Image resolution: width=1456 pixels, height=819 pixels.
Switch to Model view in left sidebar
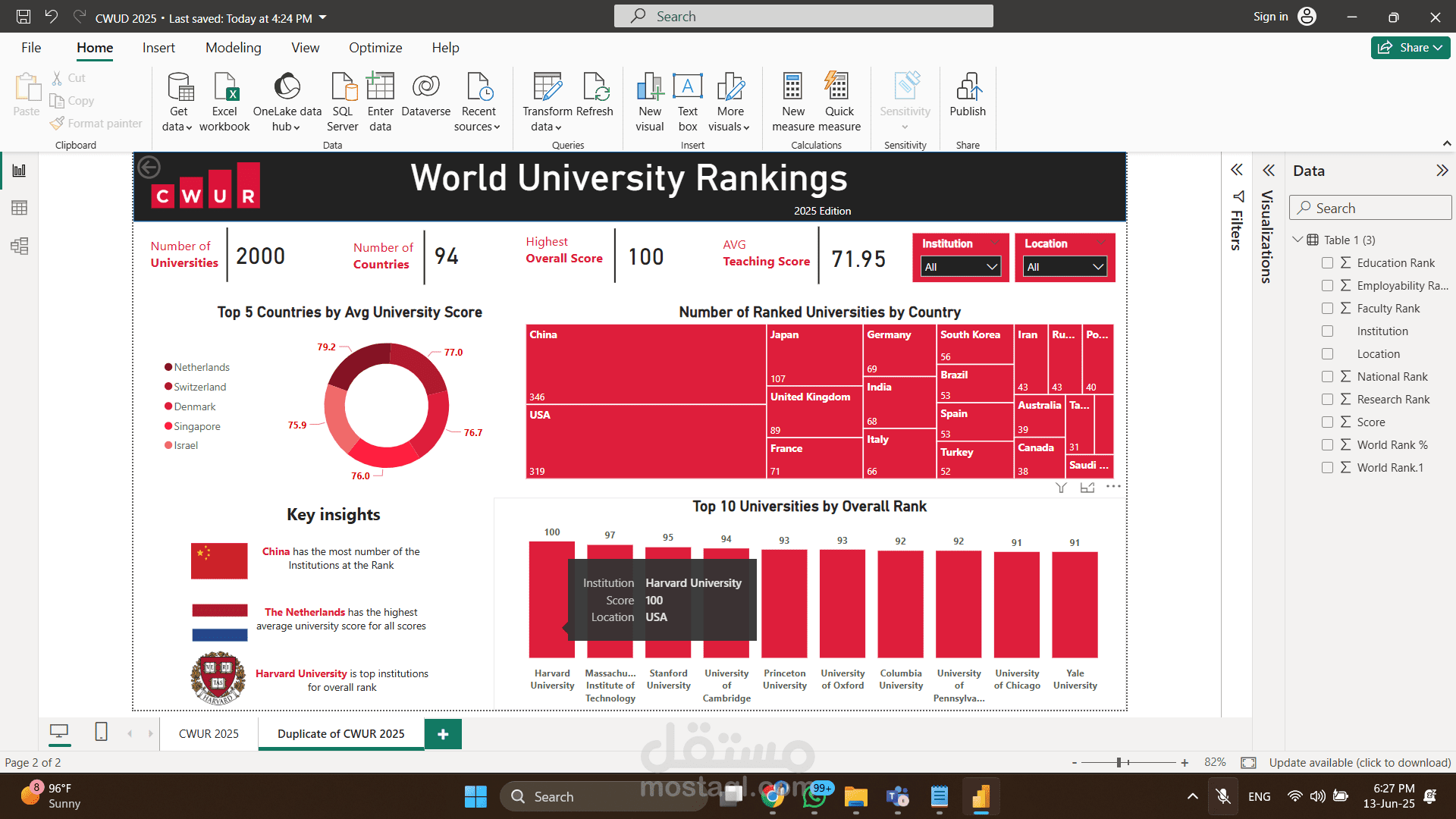[19, 246]
